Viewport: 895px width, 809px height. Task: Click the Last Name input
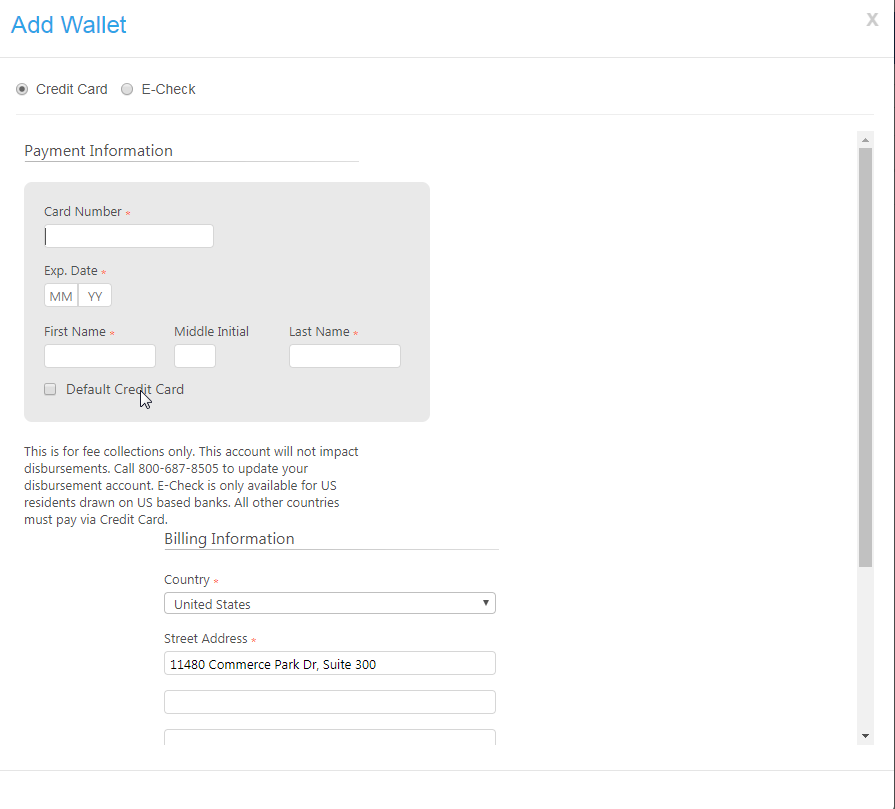345,356
